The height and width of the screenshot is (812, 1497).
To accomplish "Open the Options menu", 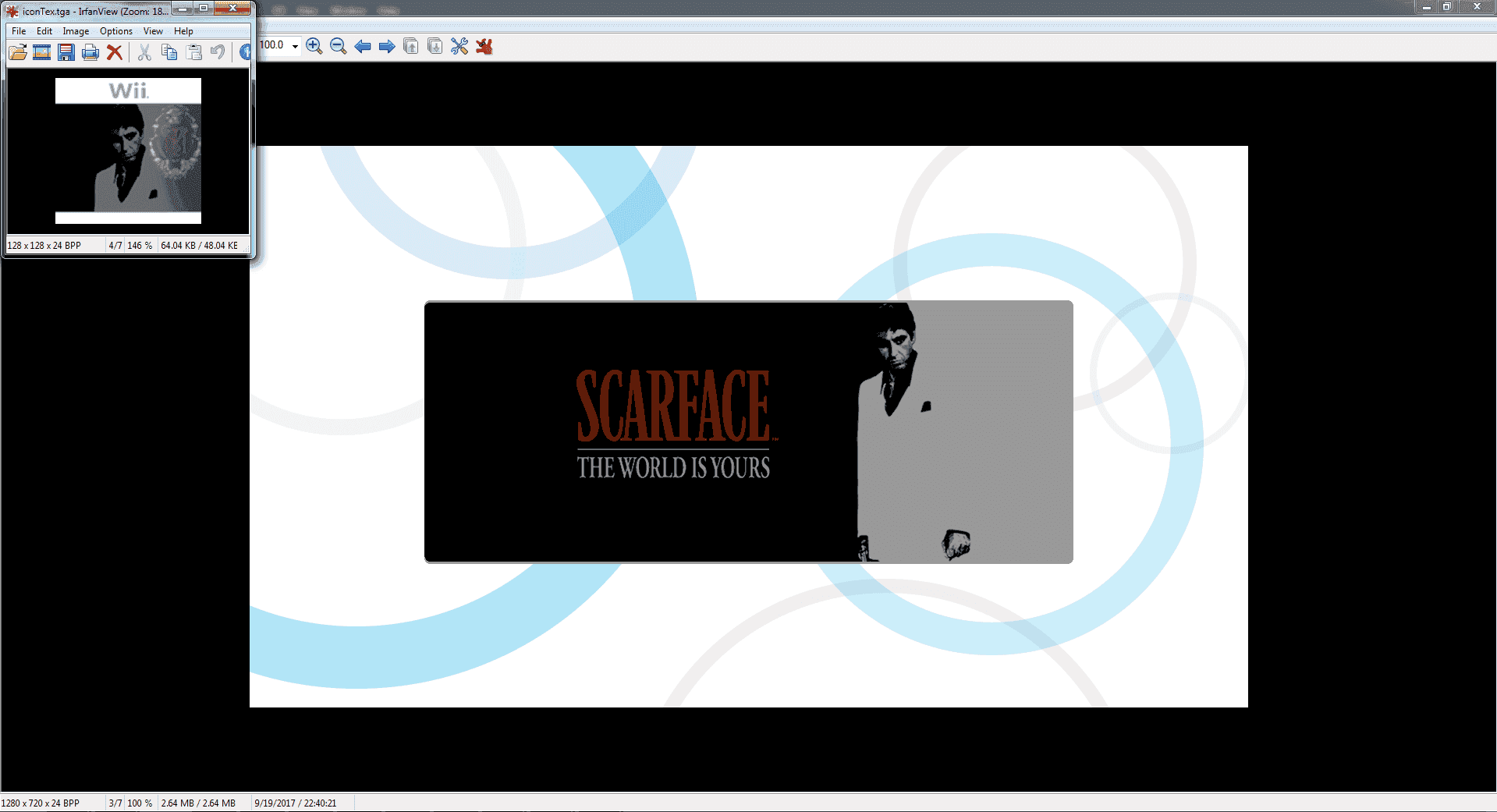I will (x=116, y=31).
